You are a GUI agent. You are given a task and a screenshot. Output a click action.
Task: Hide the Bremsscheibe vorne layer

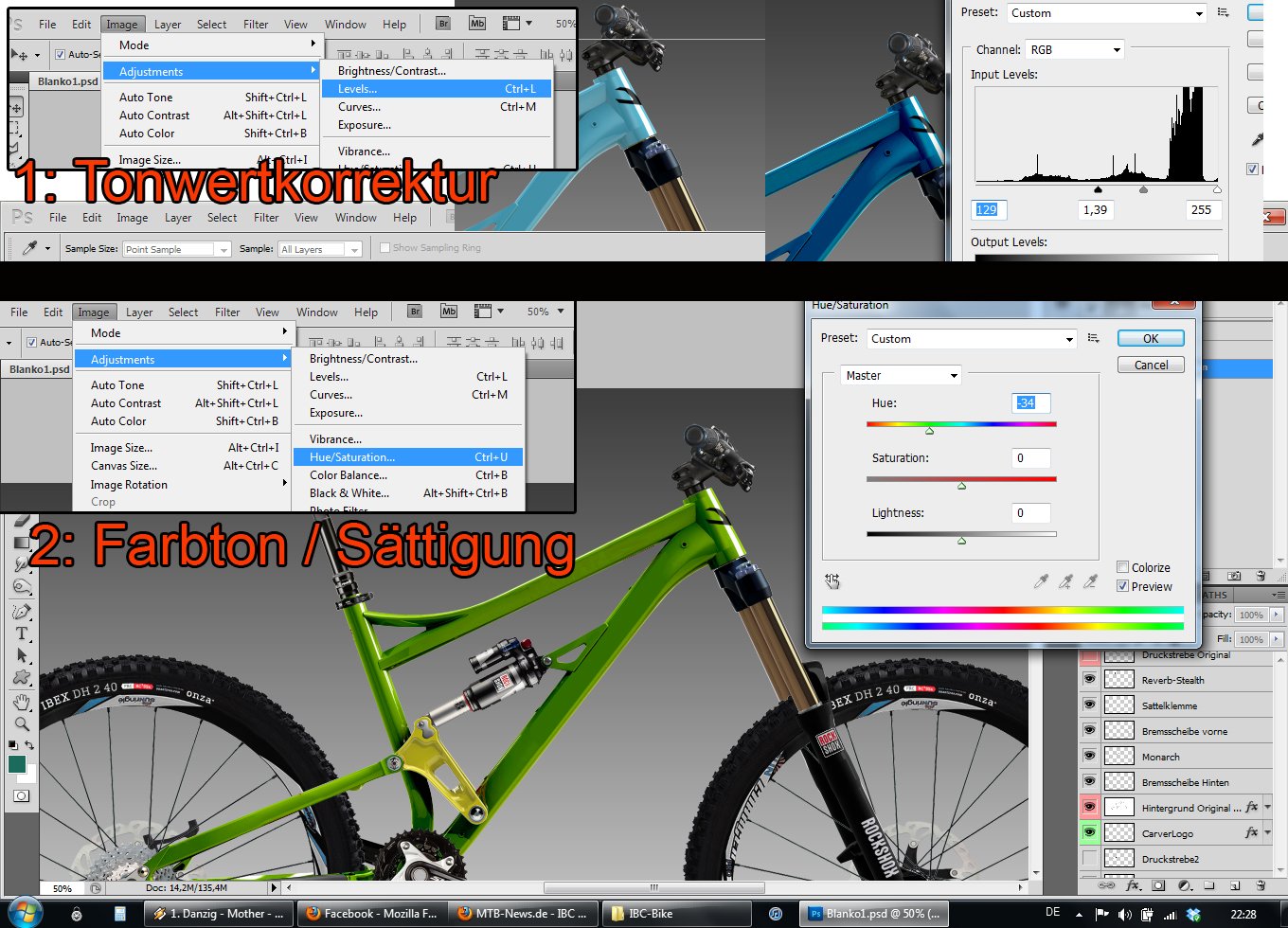coord(1089,730)
